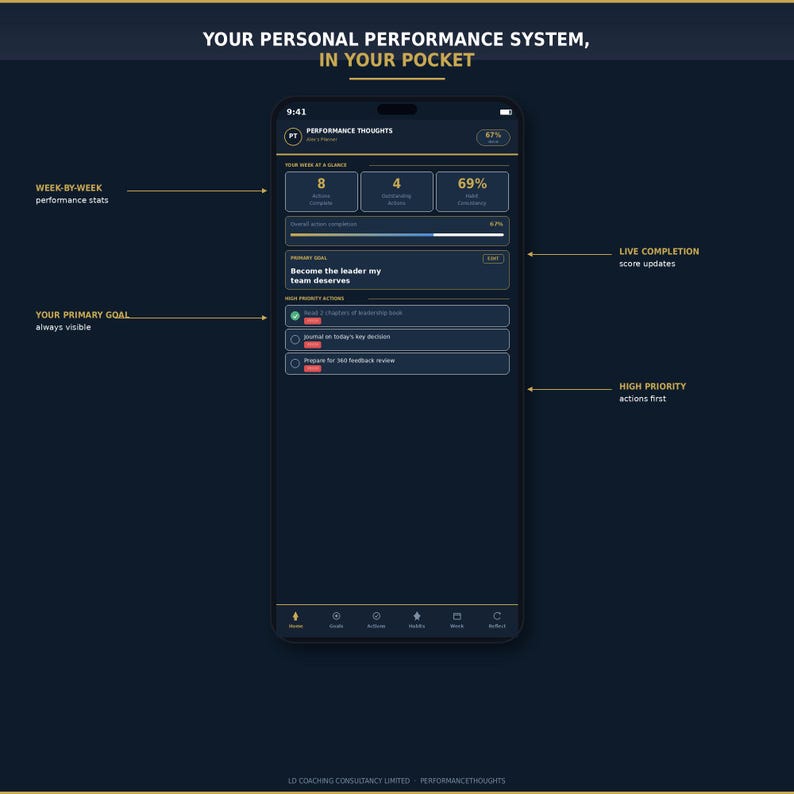Click the 9:41 status bar time

296,112
